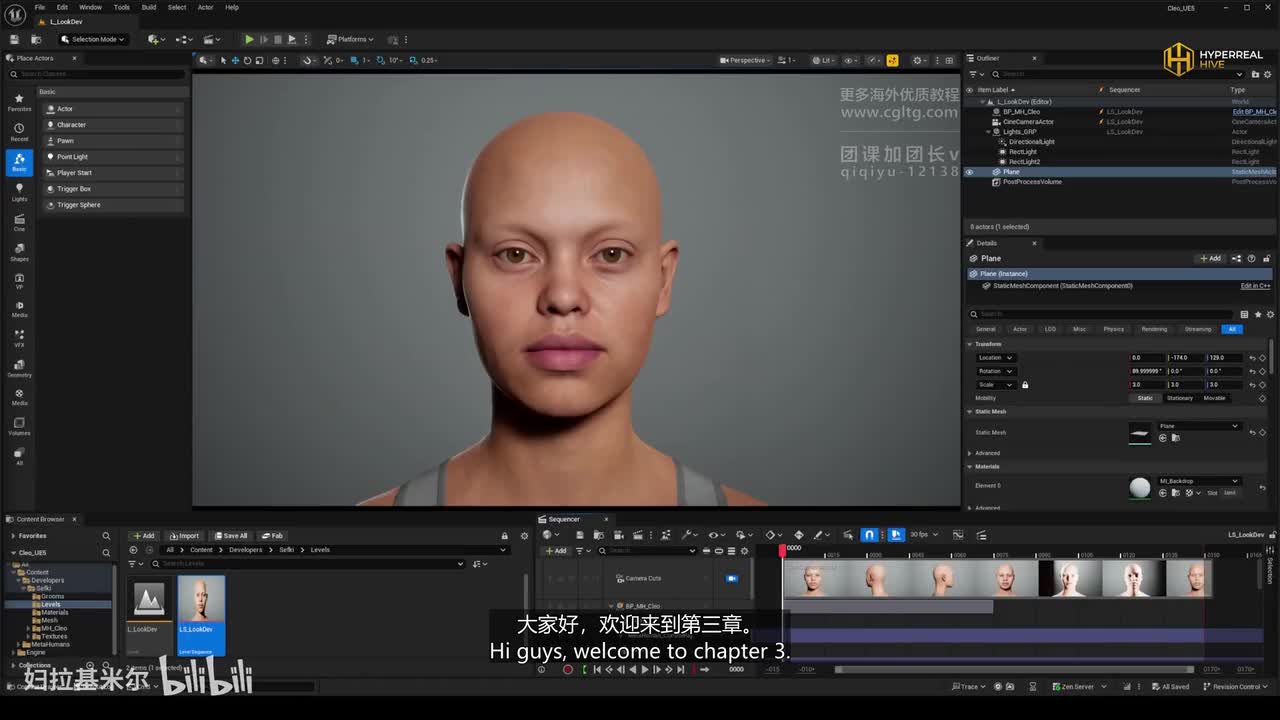Switch to the Rendering filter tab in Details
This screenshot has height=720, width=1280.
pos(1154,329)
